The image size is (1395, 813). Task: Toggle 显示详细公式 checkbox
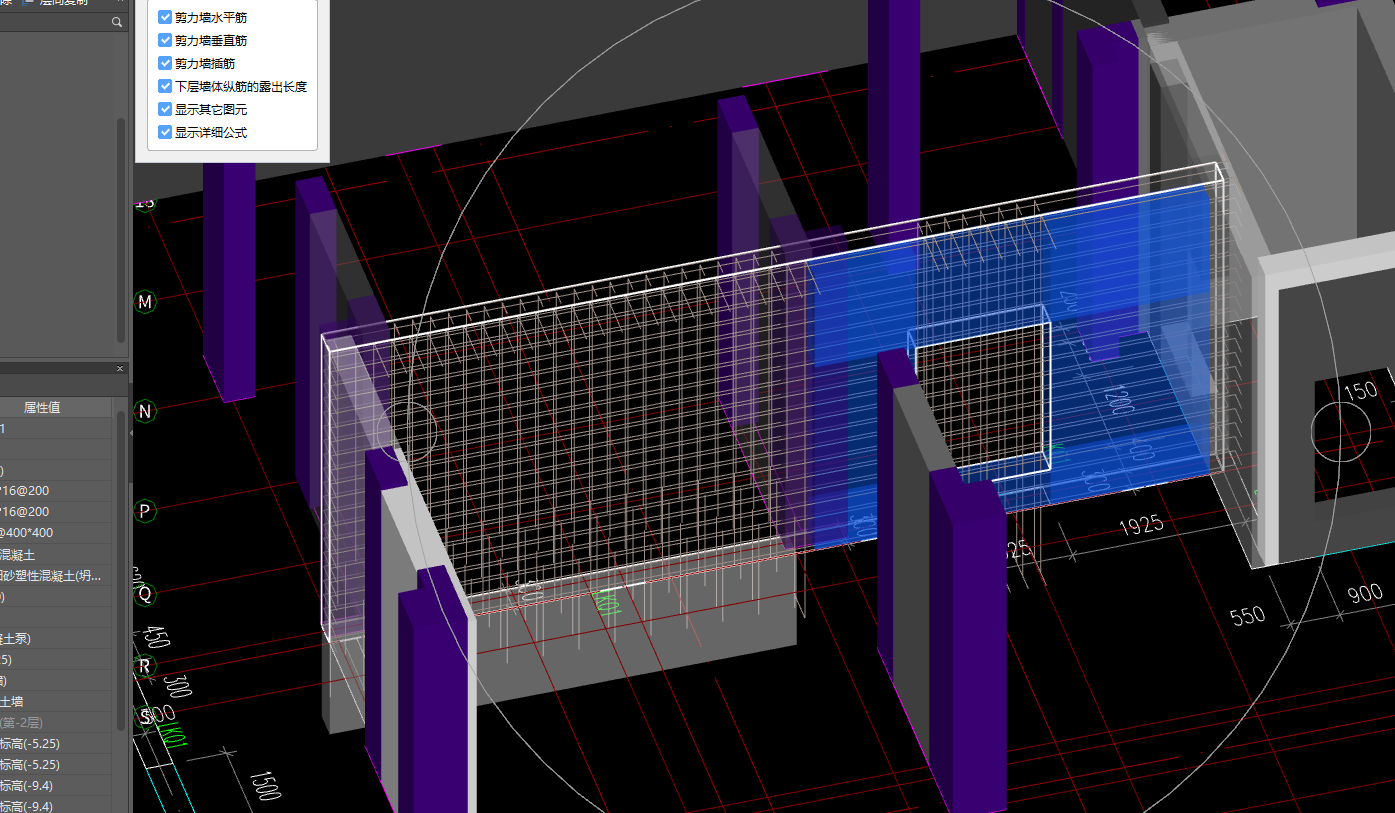pyautogui.click(x=165, y=132)
